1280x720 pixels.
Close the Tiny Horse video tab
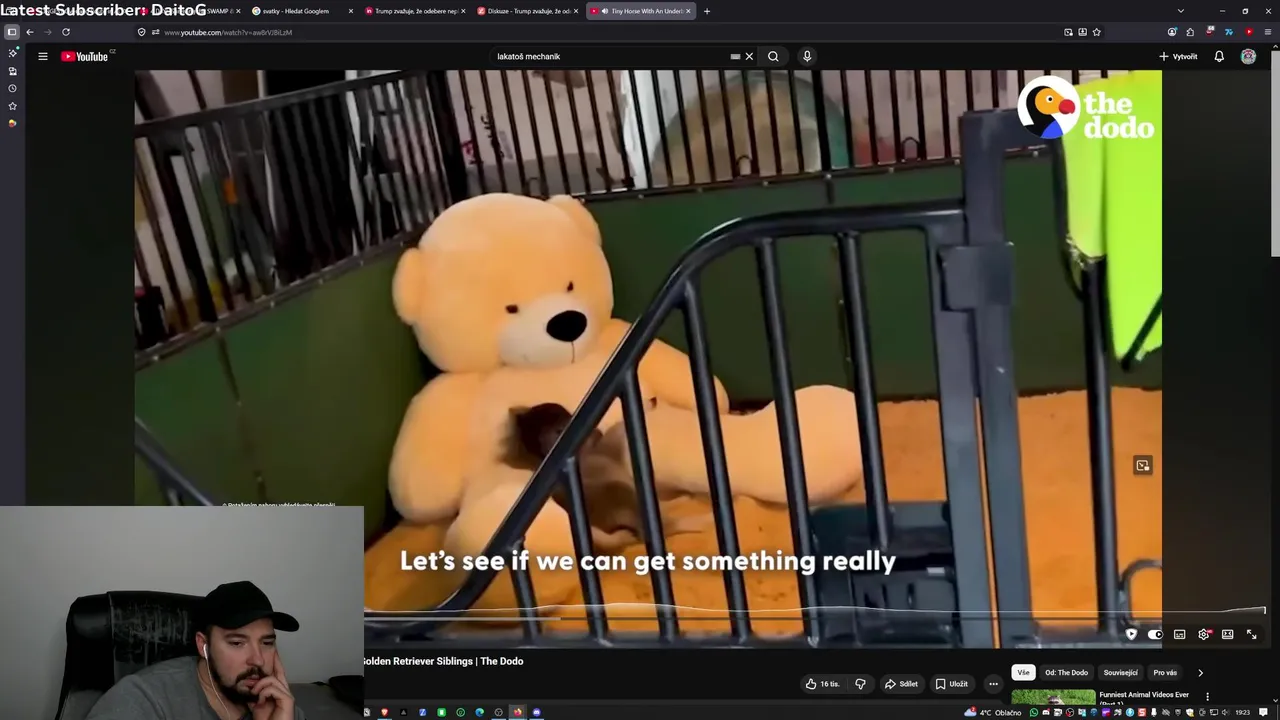(688, 11)
